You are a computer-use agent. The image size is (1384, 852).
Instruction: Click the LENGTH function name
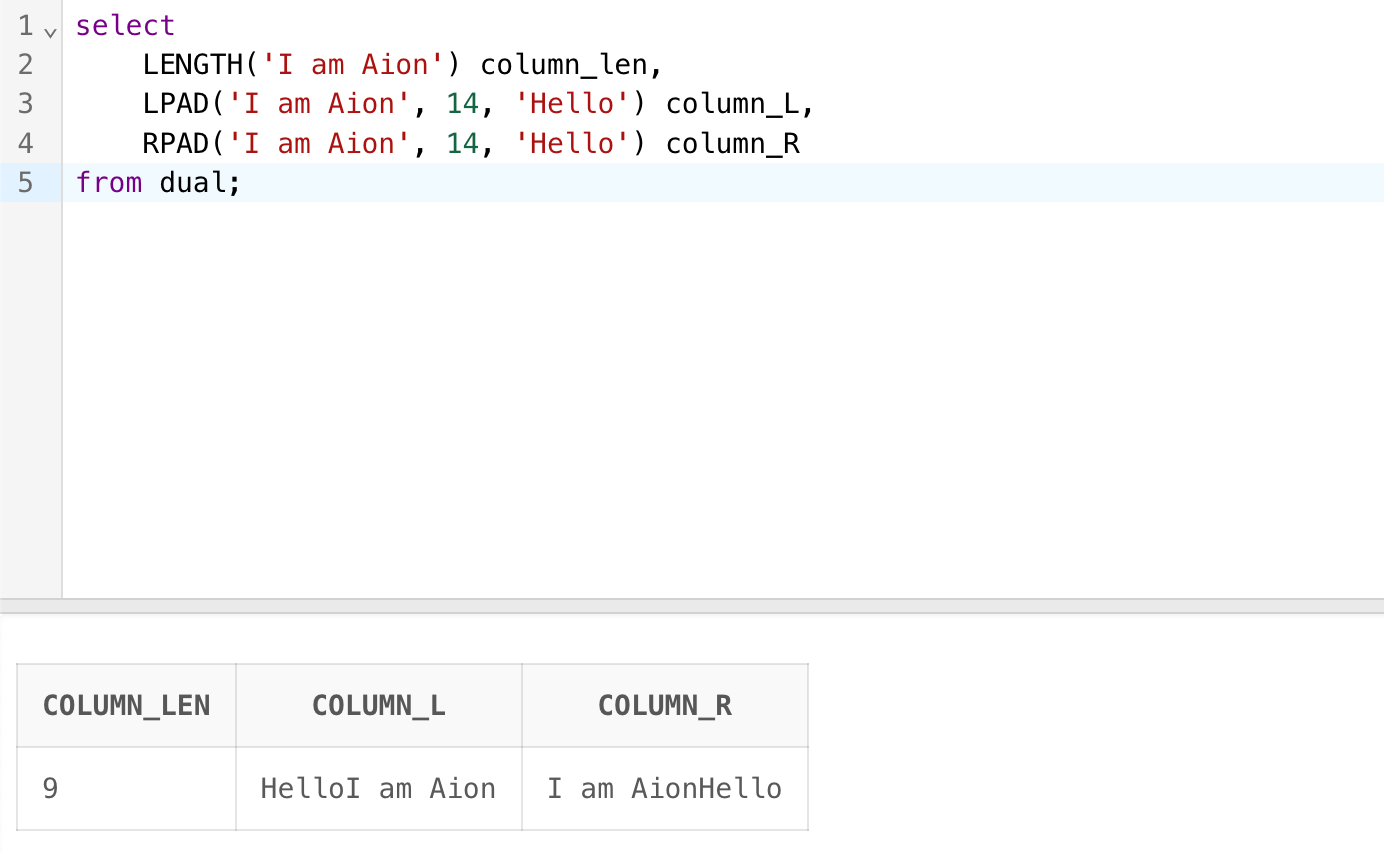pyautogui.click(x=192, y=65)
